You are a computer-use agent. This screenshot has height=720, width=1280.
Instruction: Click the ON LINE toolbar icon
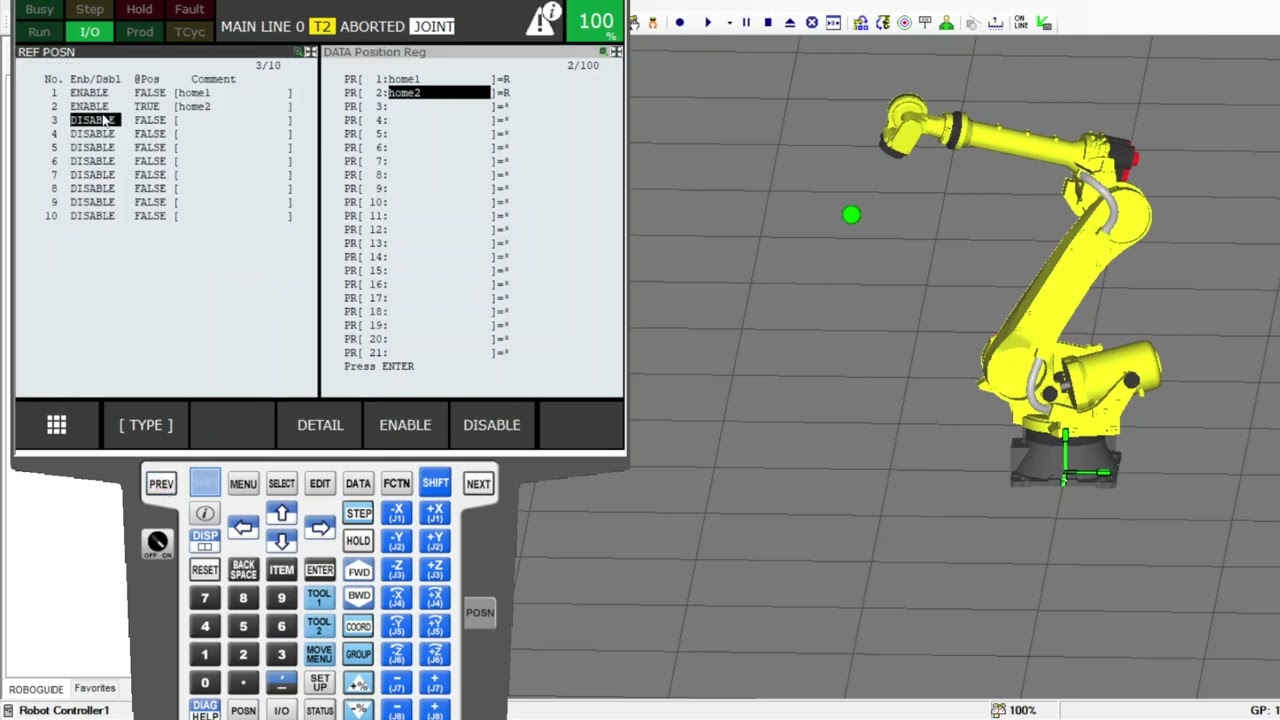(1020, 22)
